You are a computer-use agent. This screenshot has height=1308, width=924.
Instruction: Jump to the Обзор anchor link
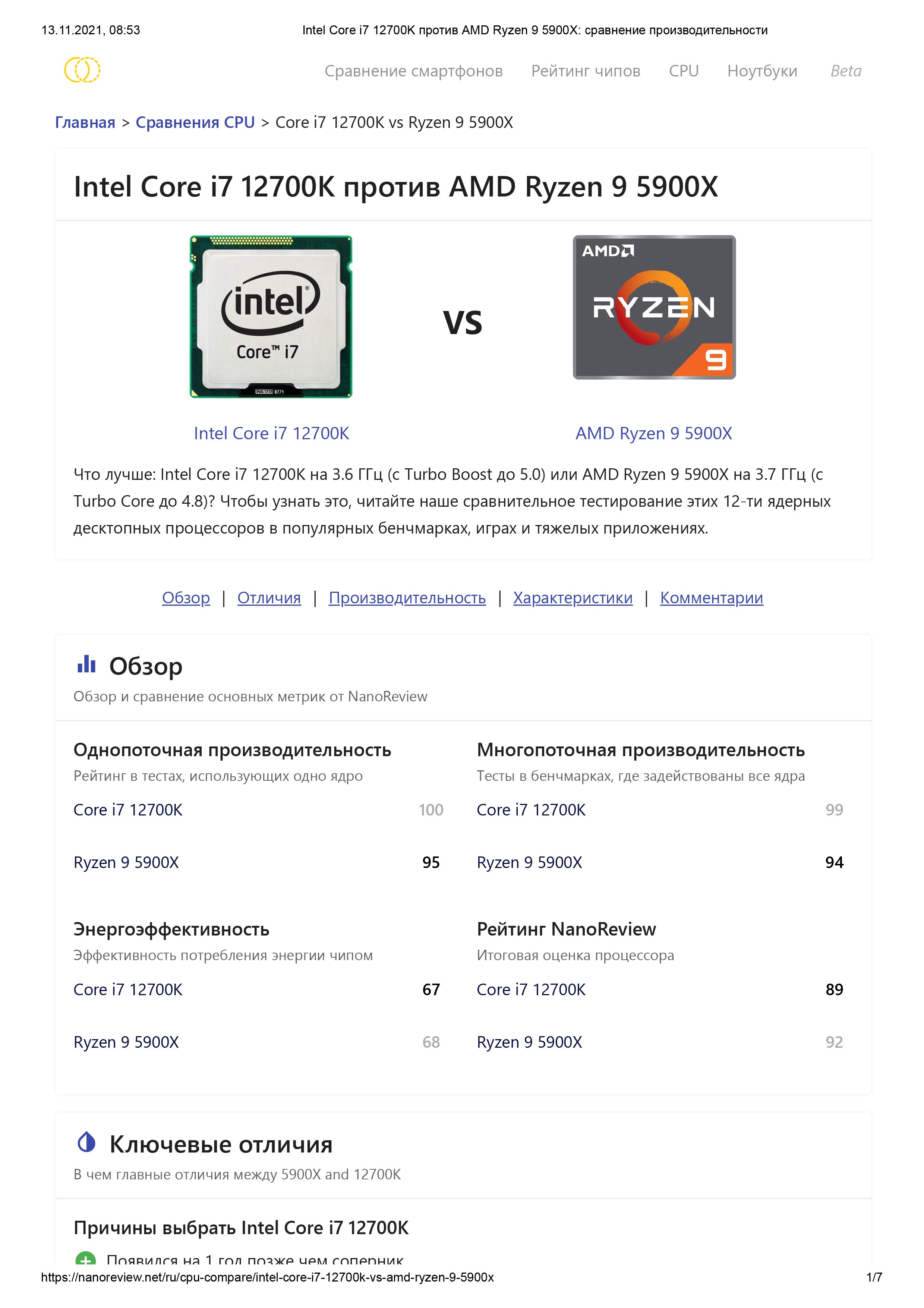pos(186,598)
